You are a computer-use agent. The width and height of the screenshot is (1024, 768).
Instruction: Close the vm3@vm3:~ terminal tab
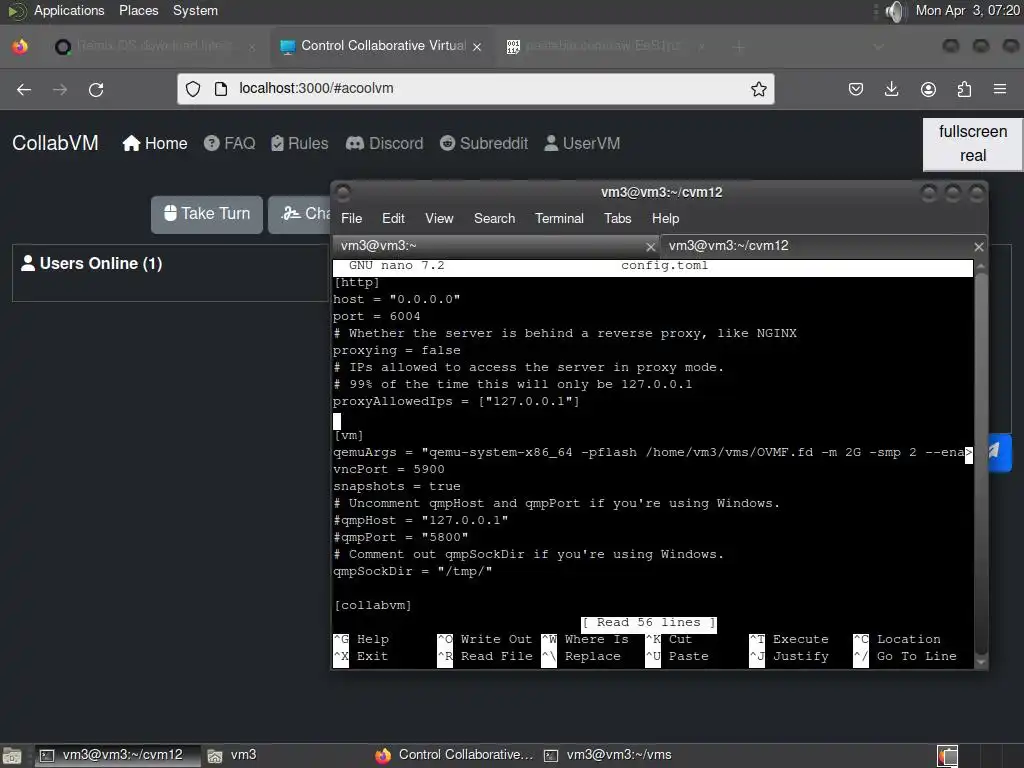(650, 247)
